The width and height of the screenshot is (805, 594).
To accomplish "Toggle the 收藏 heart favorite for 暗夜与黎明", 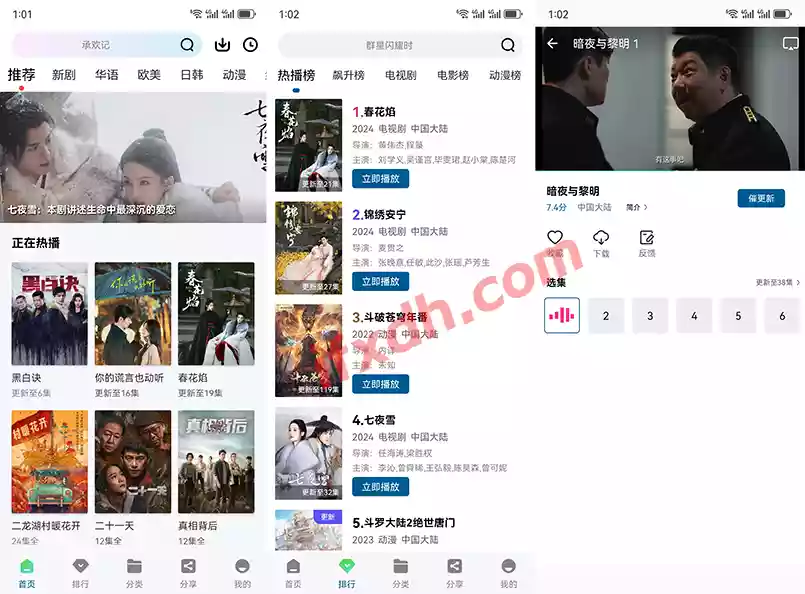I will pos(555,238).
